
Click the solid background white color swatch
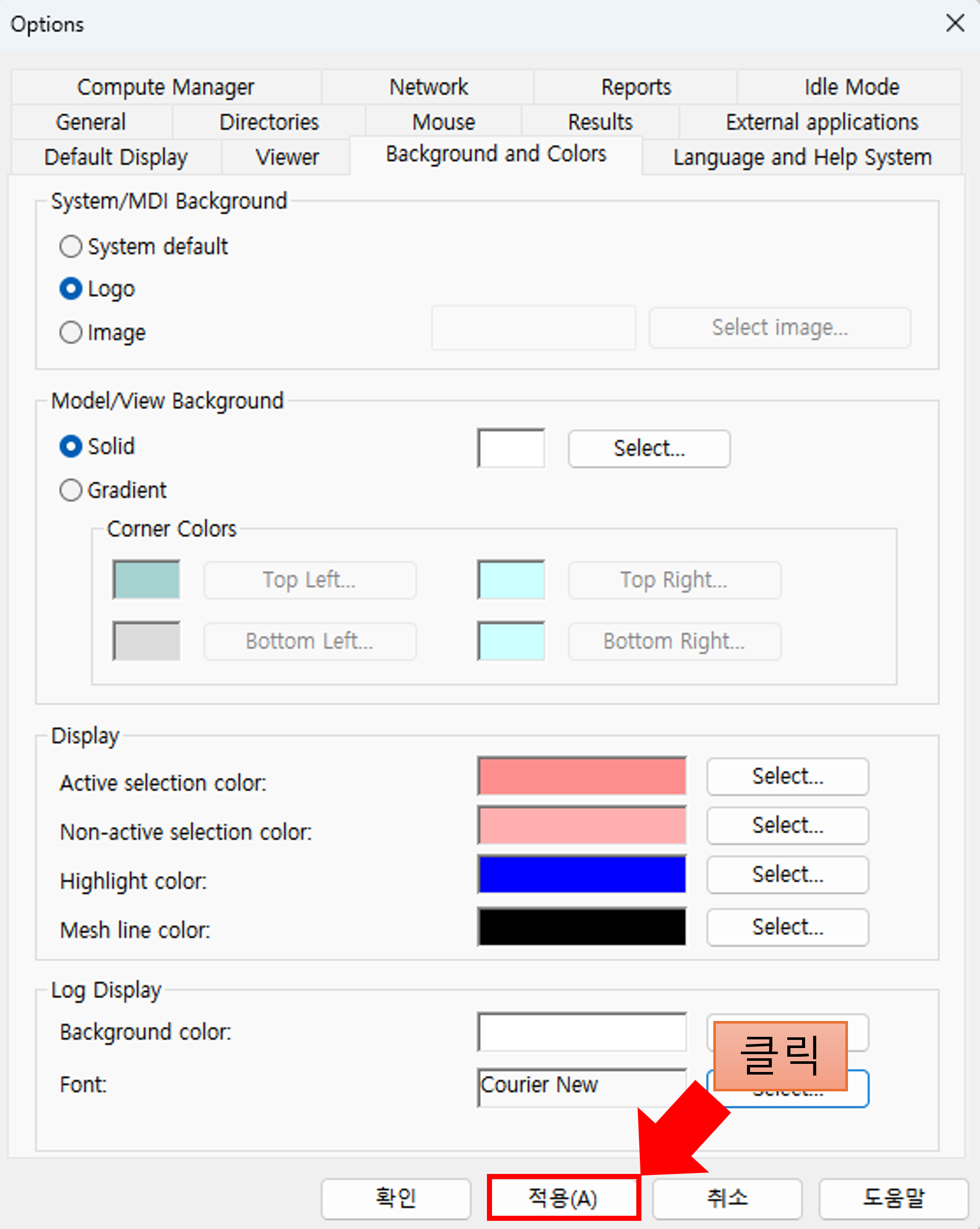[511, 449]
